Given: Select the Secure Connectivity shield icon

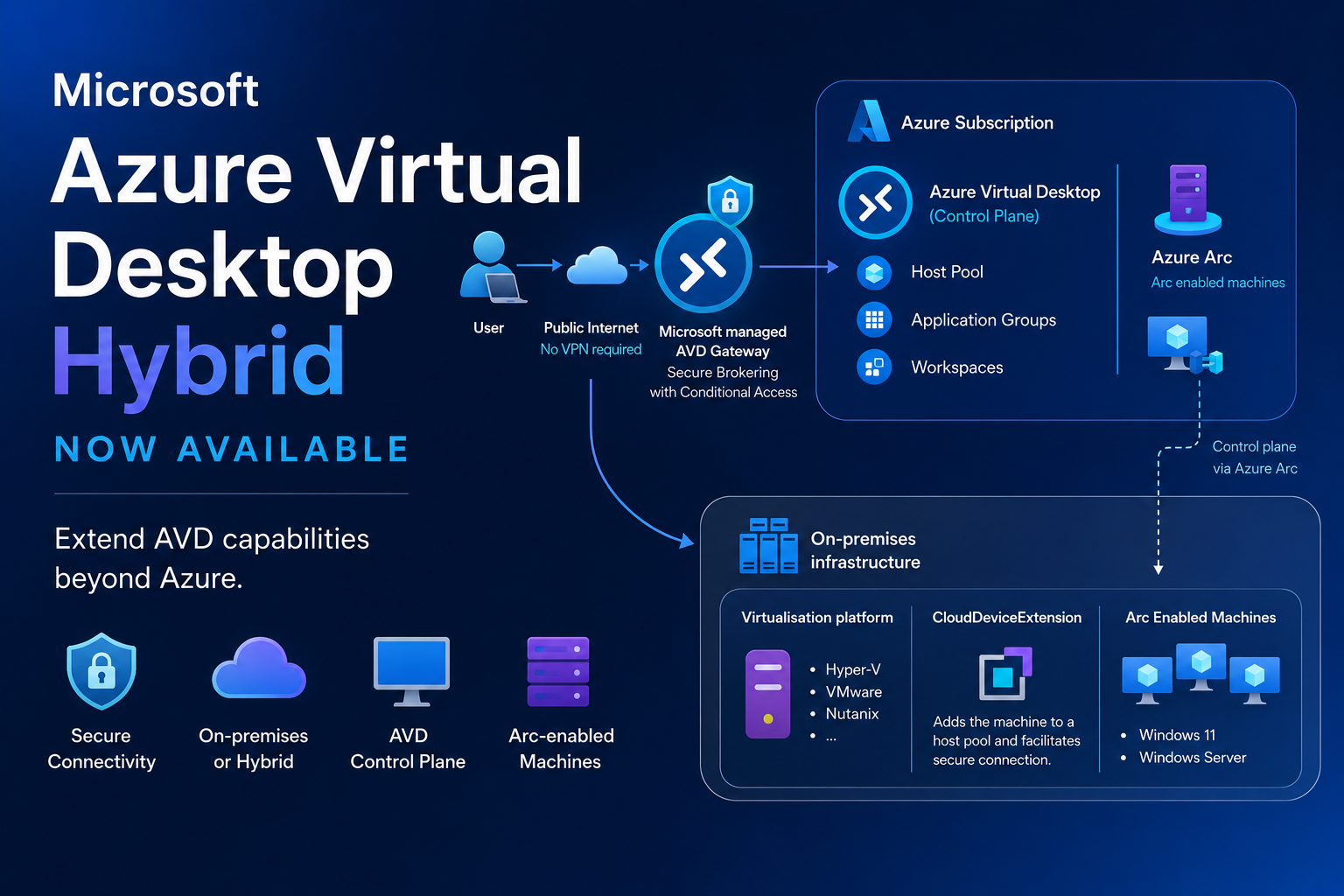Looking at the screenshot, I should pos(101,671).
